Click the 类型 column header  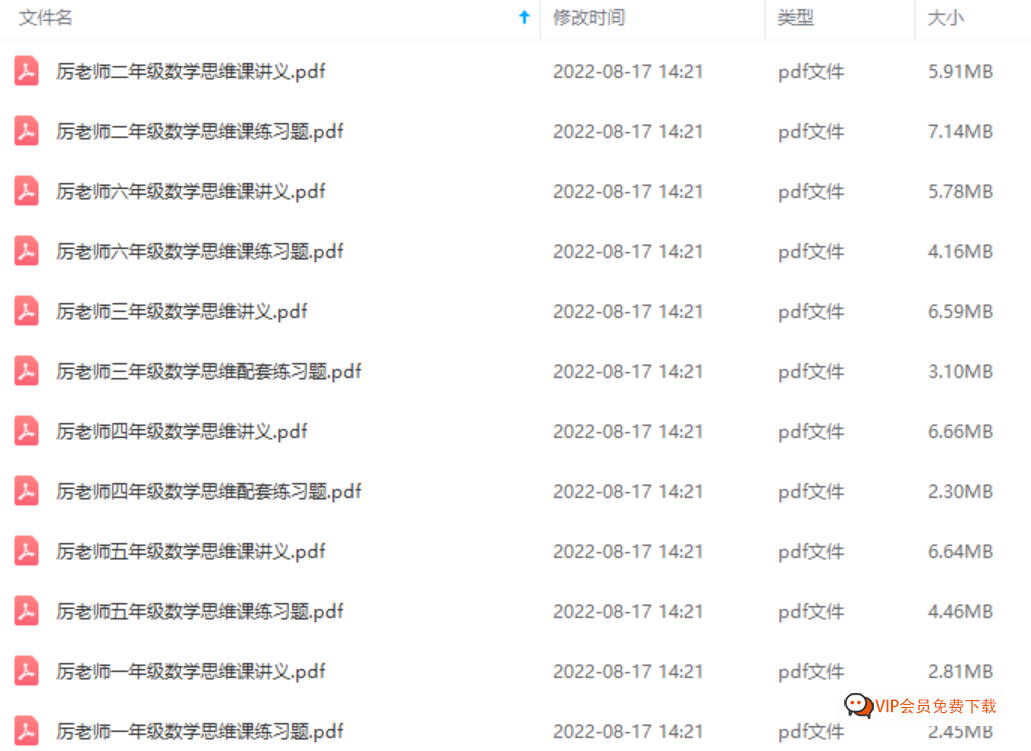795,18
